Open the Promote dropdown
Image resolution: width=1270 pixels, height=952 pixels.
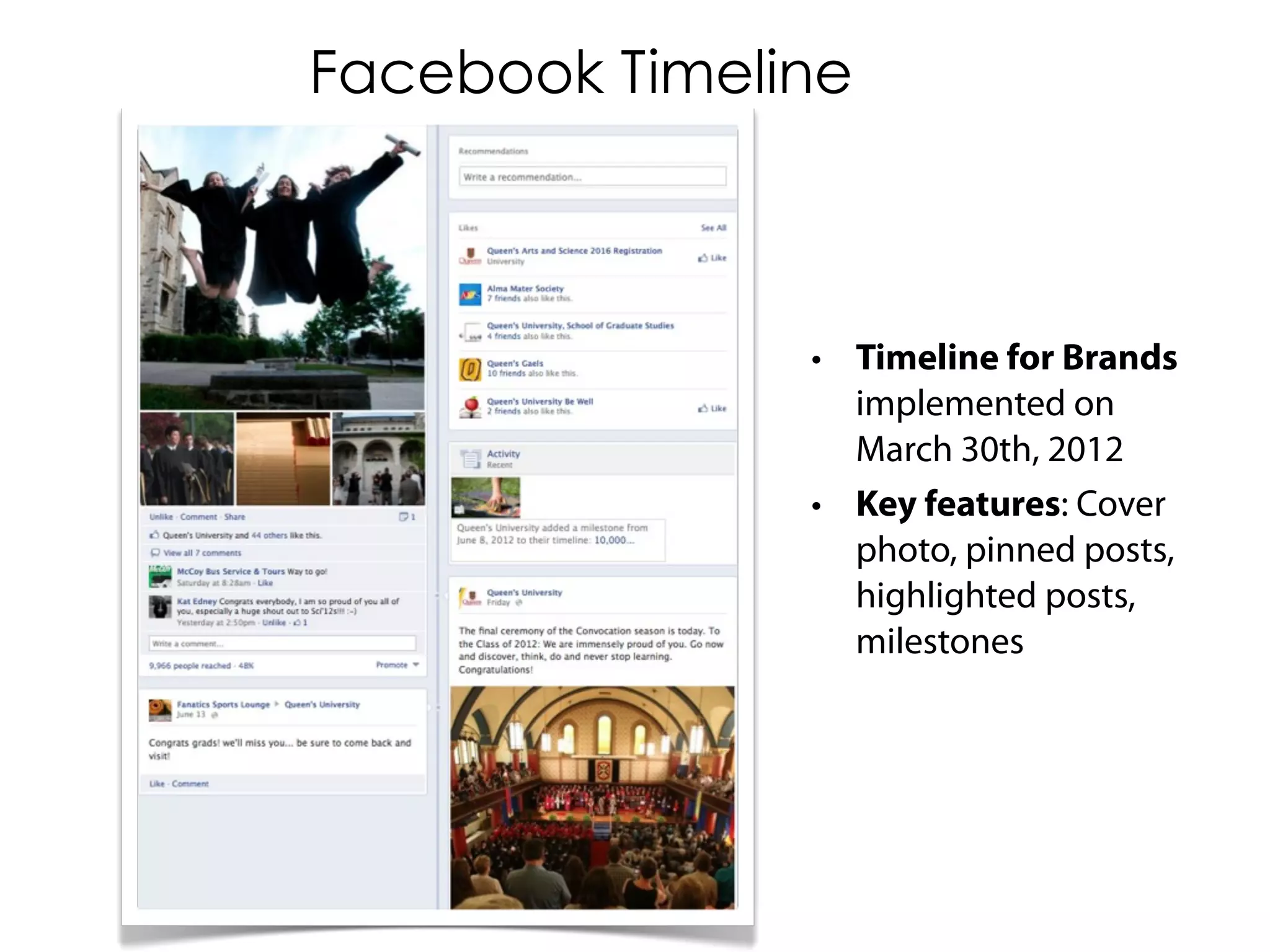tap(397, 665)
